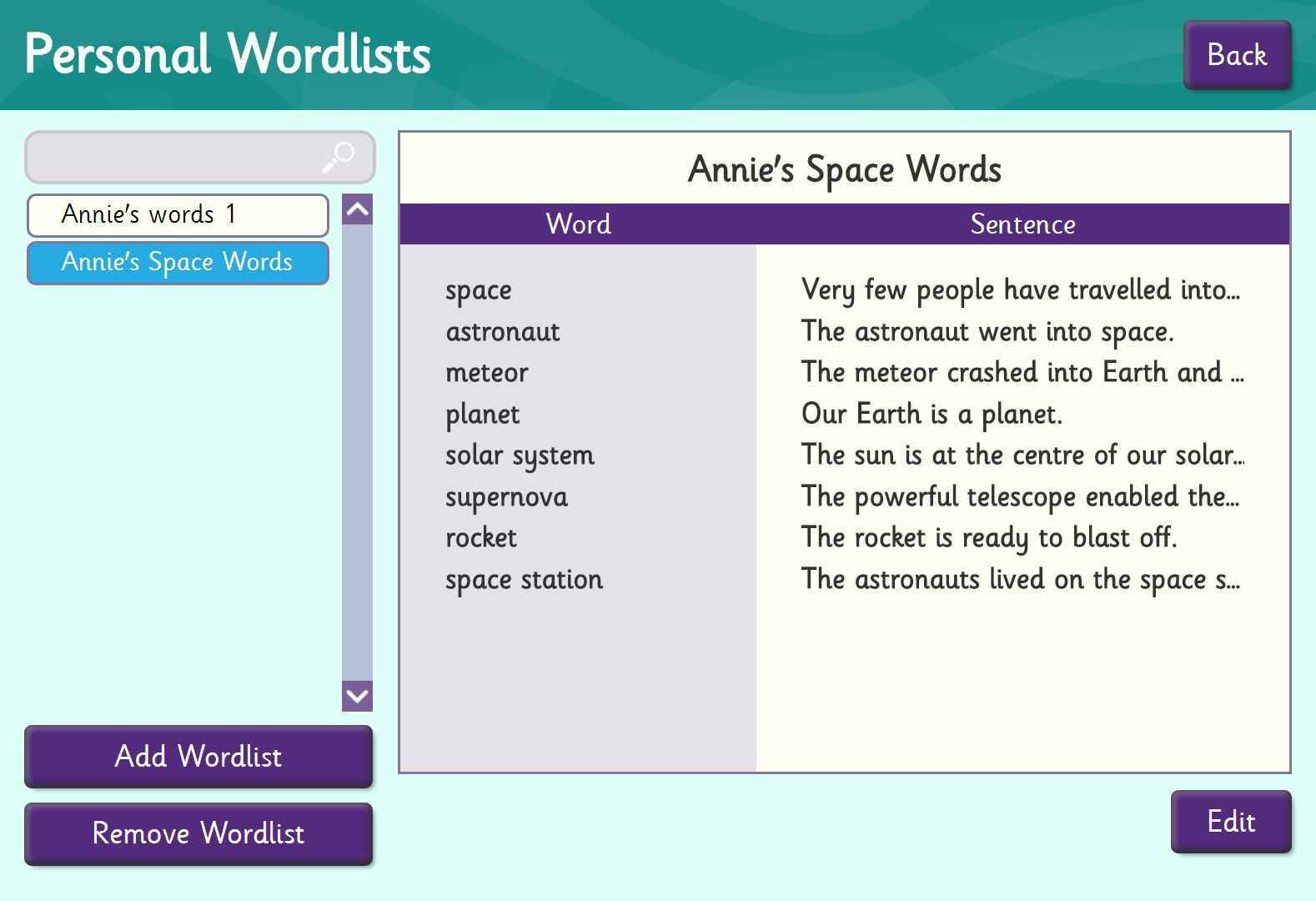Click the sentence about the rocket blasting off
Image resolution: width=1316 pixels, height=901 pixels.
tap(989, 538)
